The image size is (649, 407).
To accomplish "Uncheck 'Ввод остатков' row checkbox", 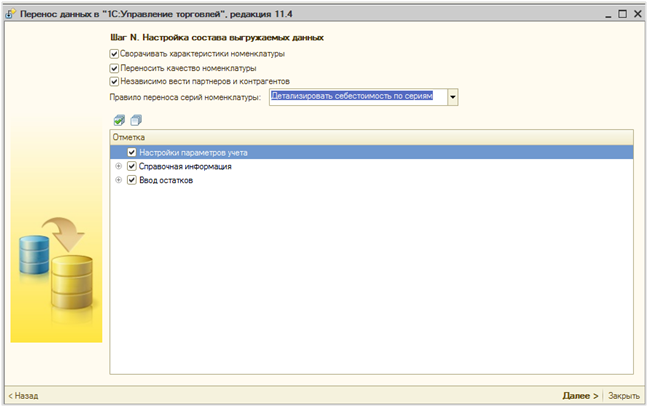I will [132, 180].
